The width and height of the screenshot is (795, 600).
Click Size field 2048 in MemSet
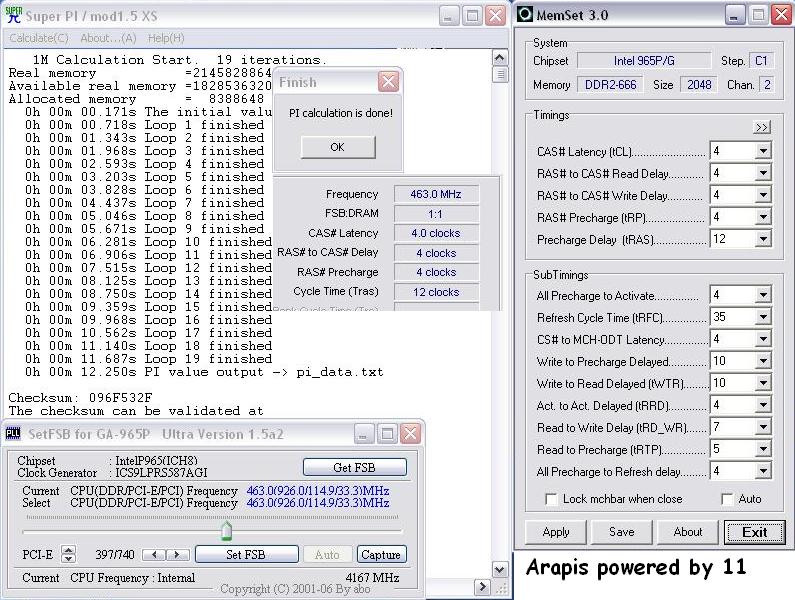tap(699, 85)
